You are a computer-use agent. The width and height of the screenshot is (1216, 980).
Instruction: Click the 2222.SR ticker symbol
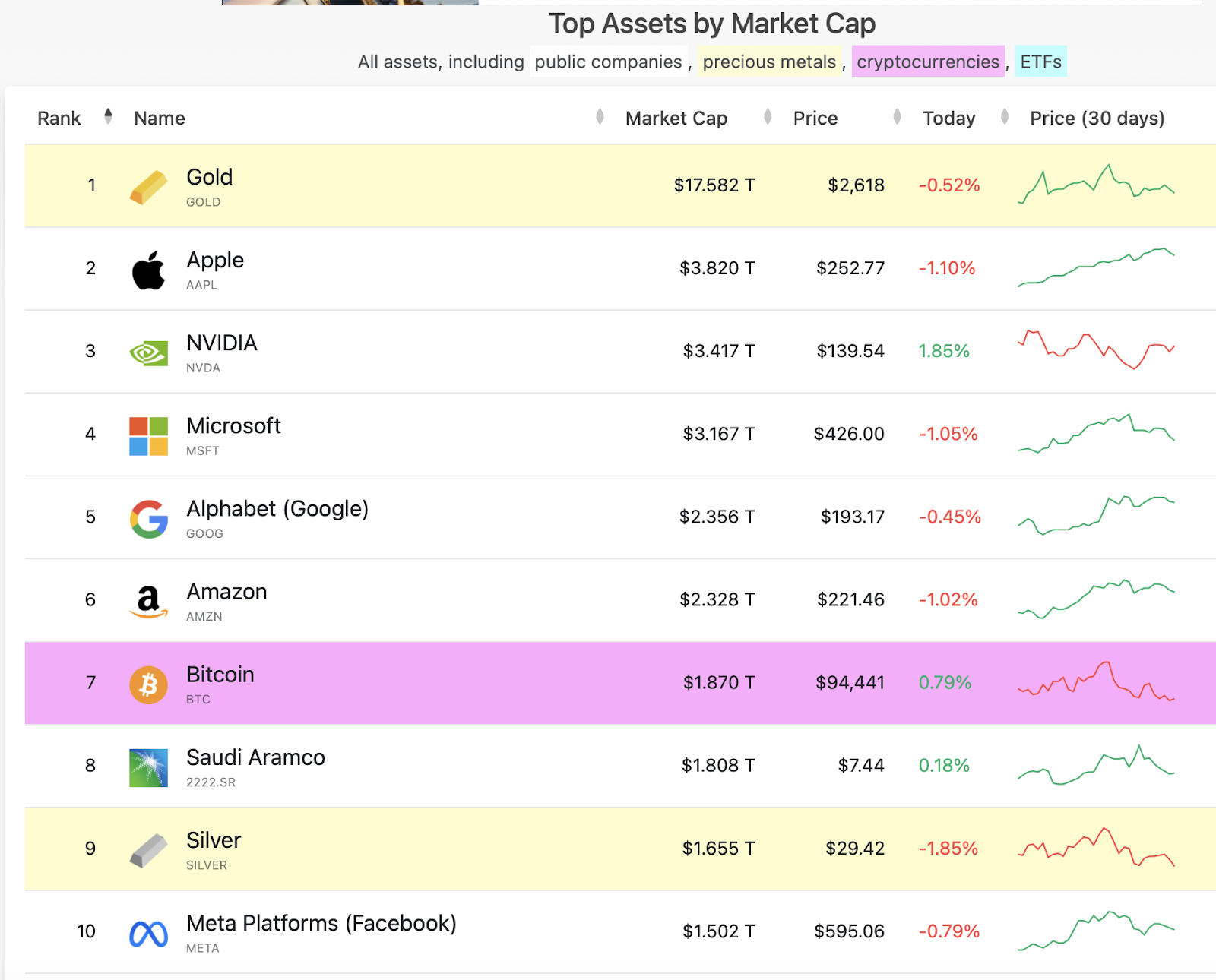coord(211,782)
